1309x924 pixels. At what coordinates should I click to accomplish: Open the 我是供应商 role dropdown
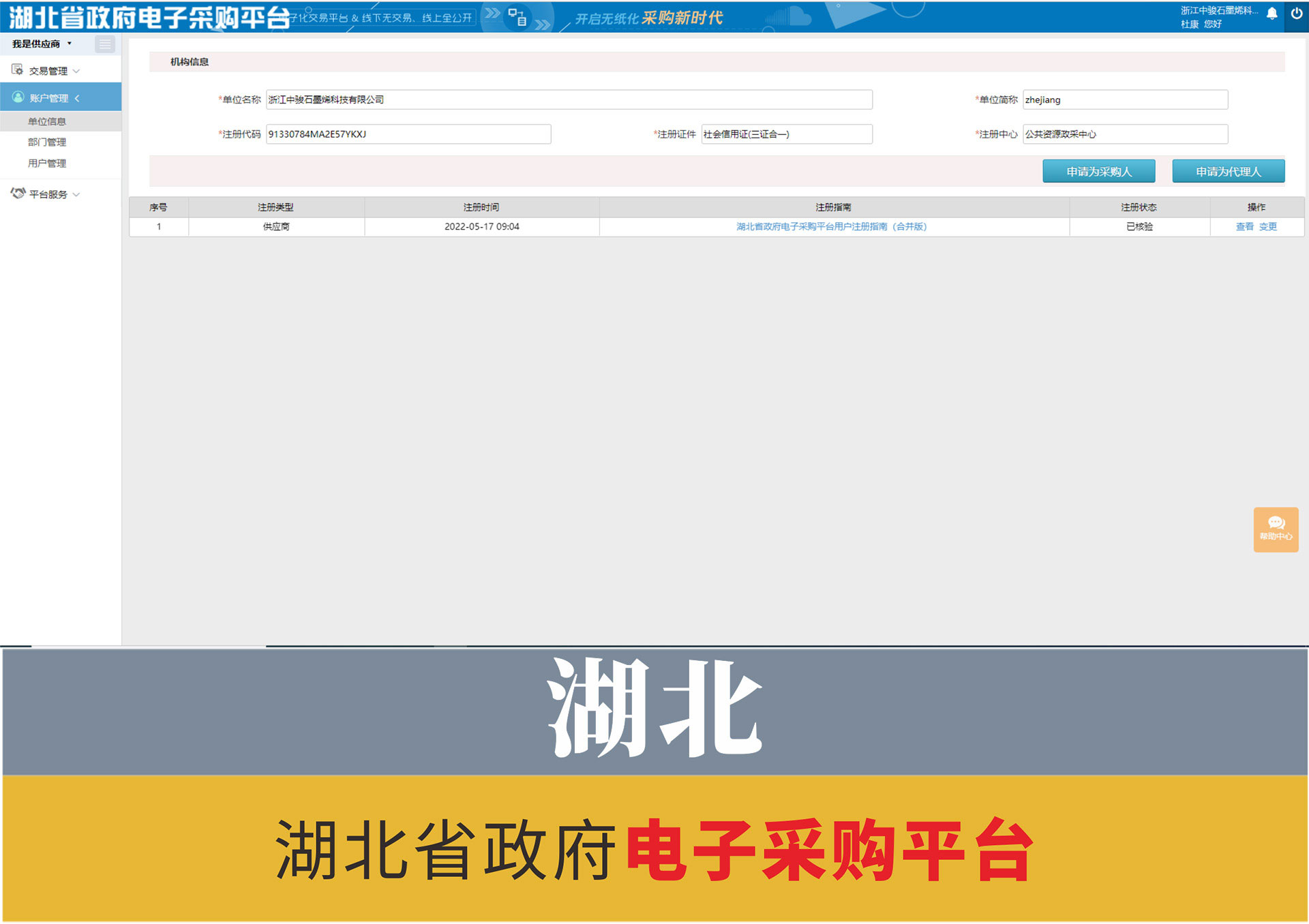point(42,44)
